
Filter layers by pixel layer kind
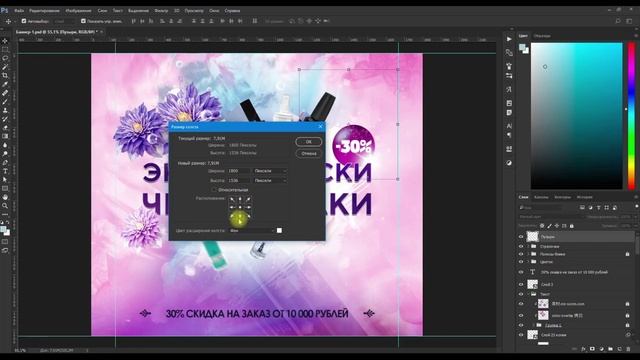pos(582,208)
